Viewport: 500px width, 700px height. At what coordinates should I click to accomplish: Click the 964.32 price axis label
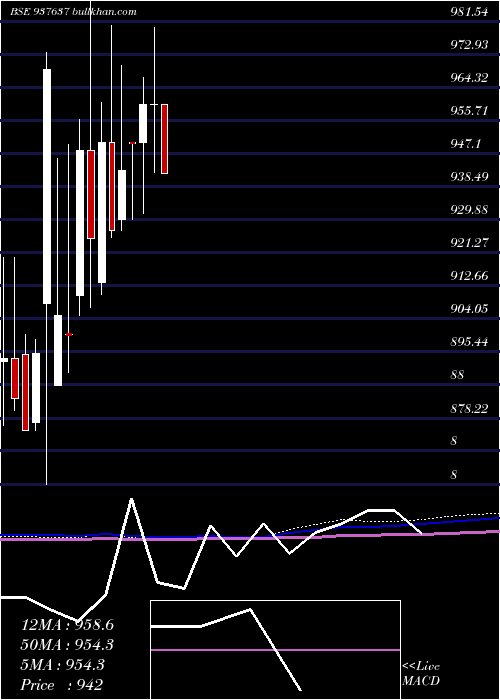click(468, 78)
